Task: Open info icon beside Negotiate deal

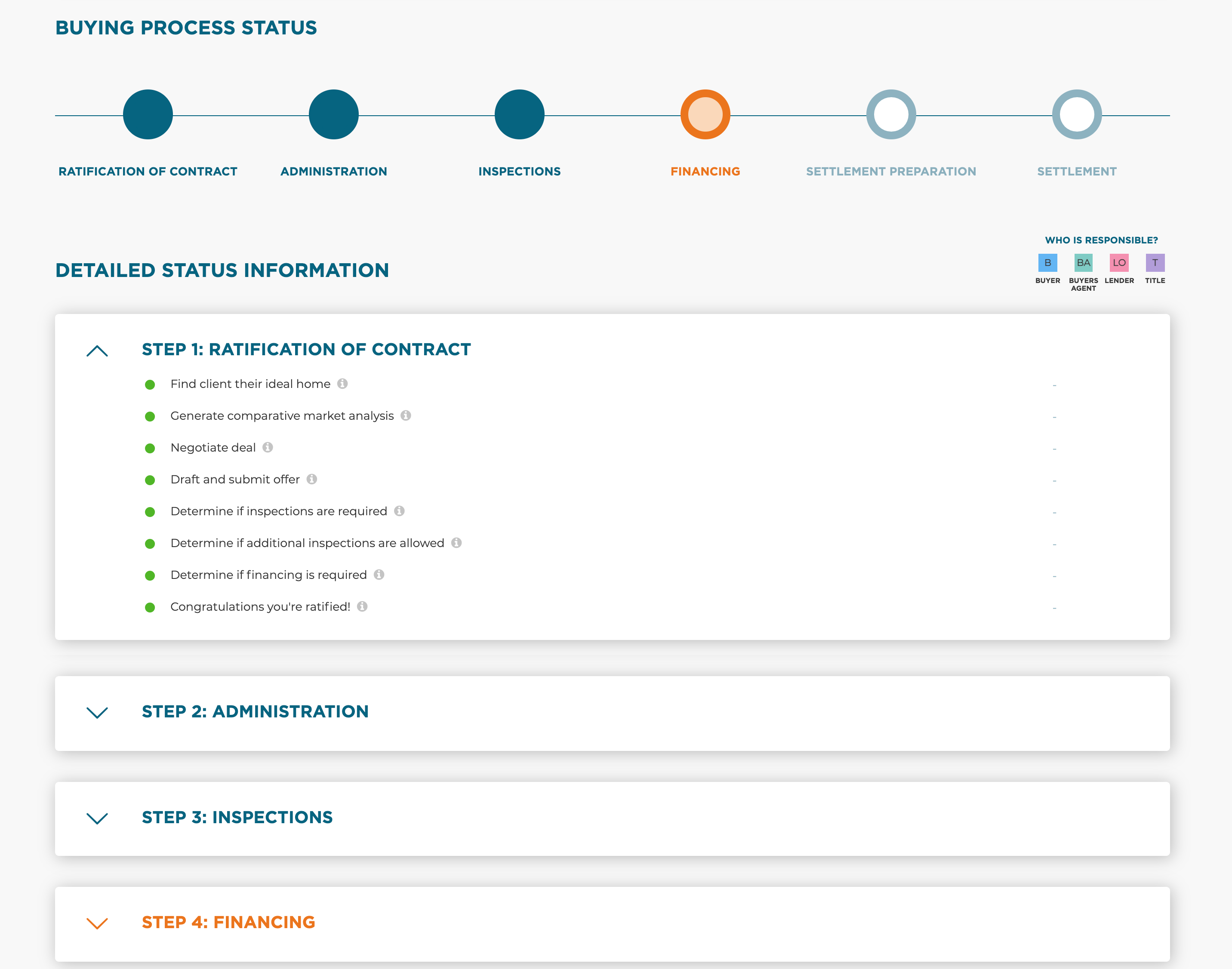Action: 268,447
